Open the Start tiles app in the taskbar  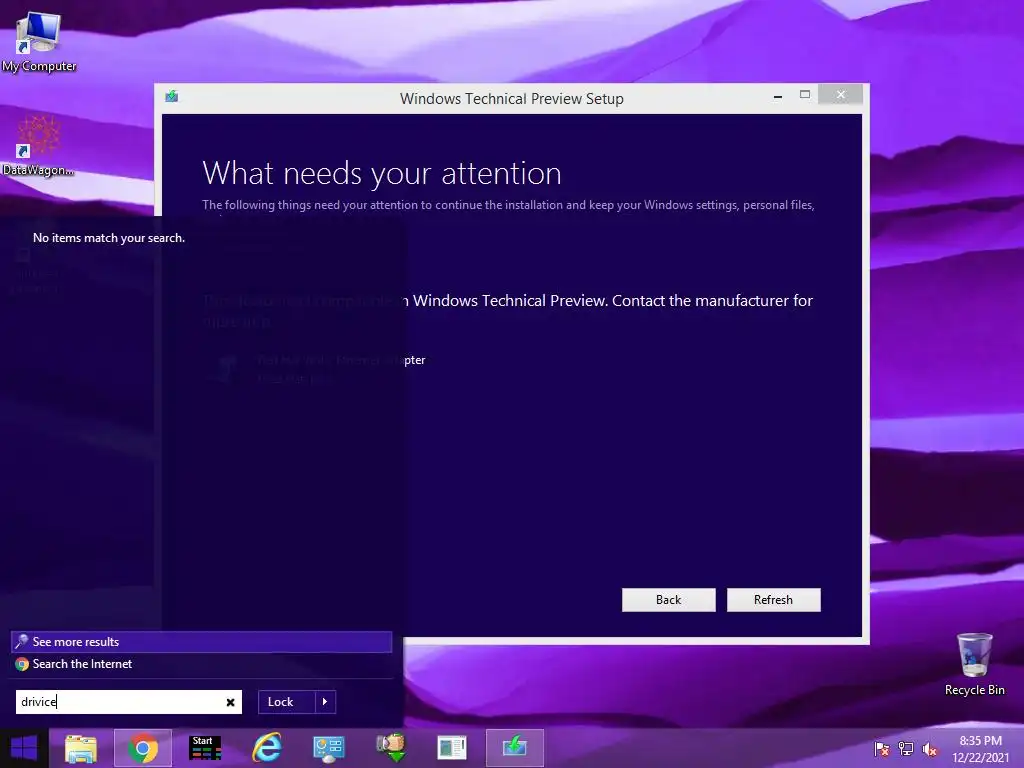(204, 748)
